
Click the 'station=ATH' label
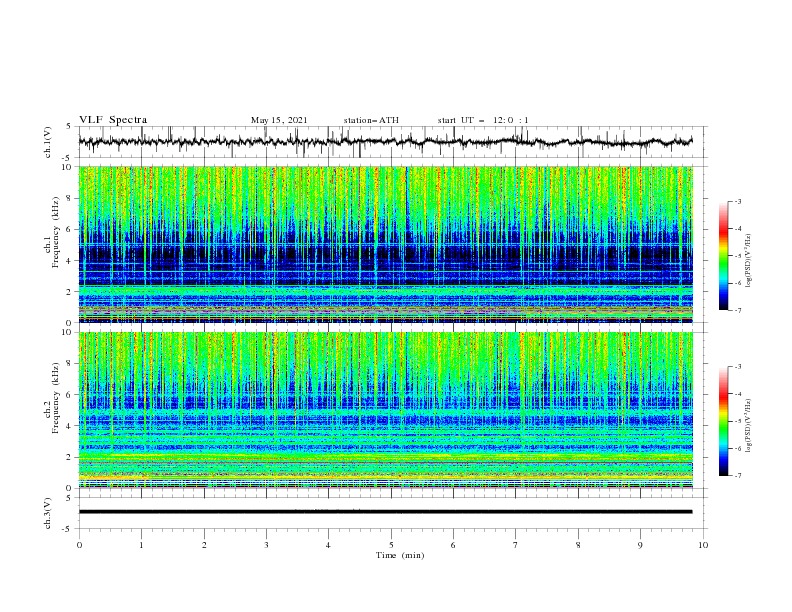[x=371, y=120]
